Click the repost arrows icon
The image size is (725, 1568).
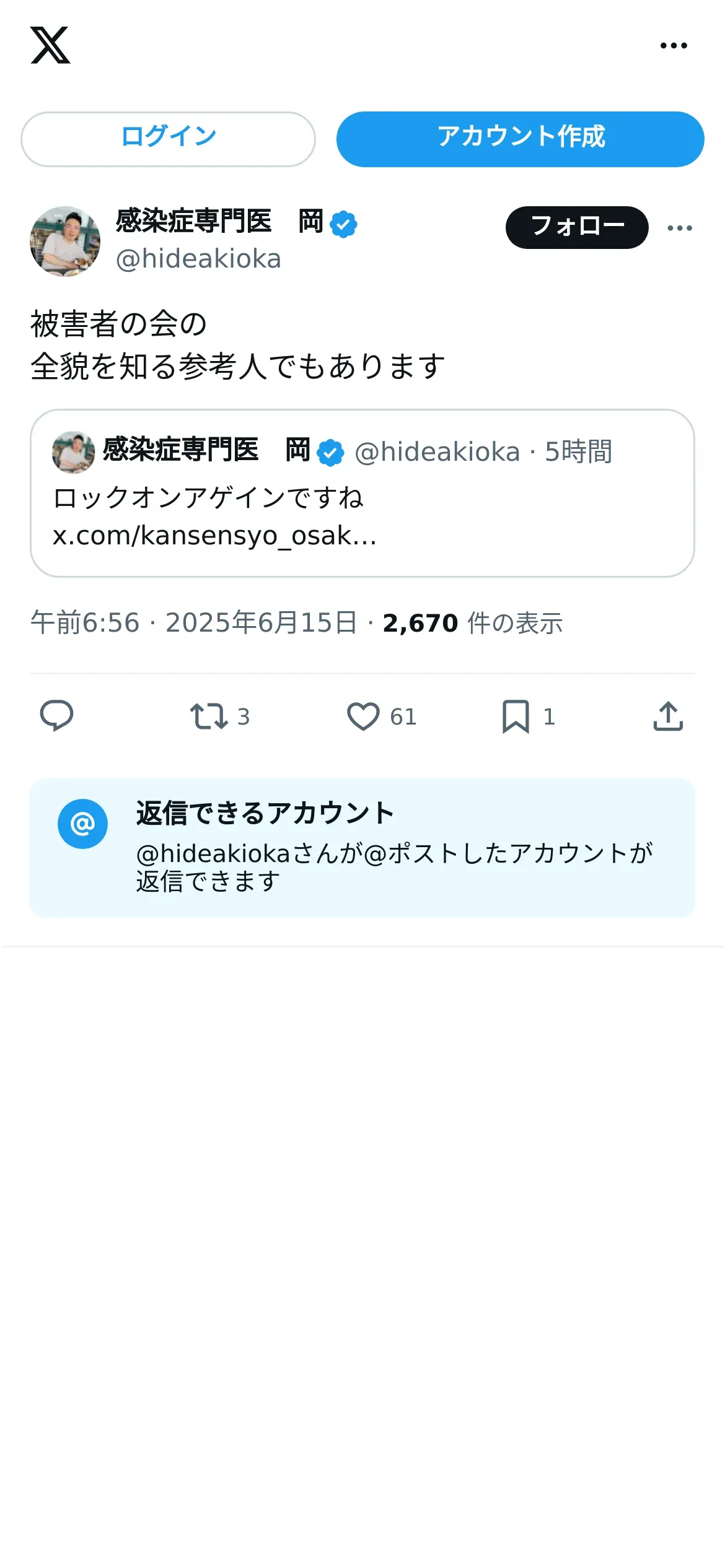click(x=208, y=716)
